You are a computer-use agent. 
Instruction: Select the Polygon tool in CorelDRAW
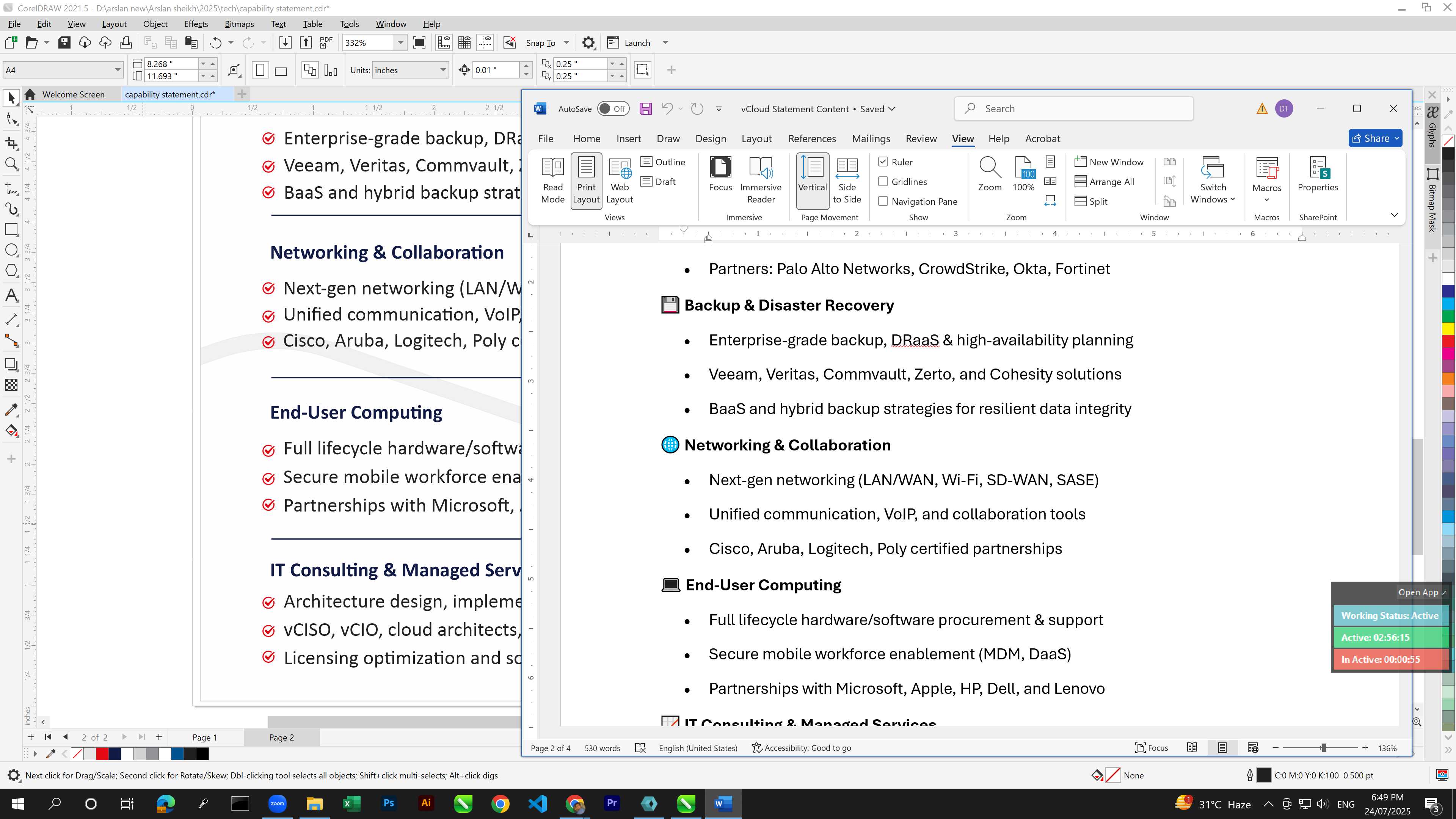pyautogui.click(x=11, y=271)
